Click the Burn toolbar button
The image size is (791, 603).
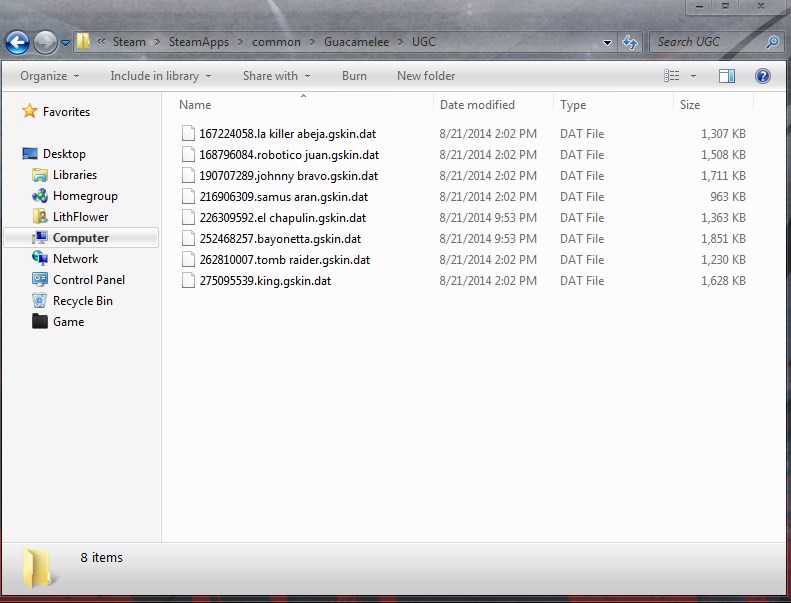point(354,76)
